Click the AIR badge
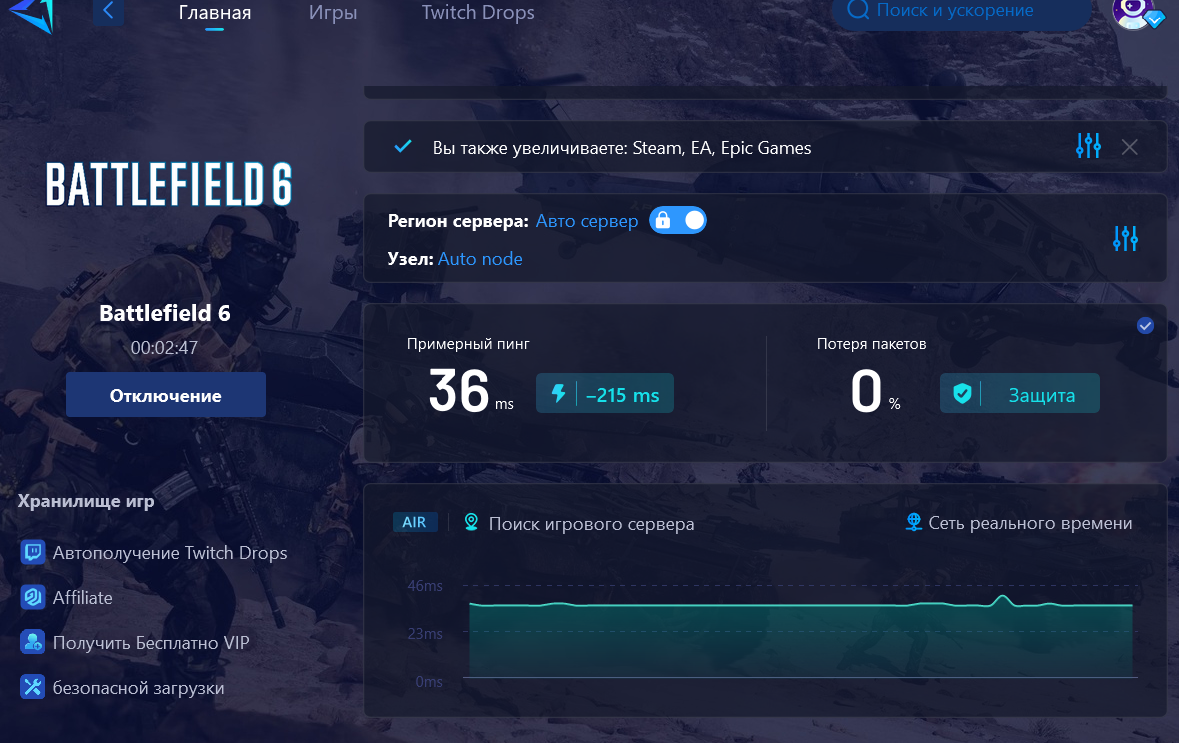This screenshot has height=743, width=1179. [414, 522]
